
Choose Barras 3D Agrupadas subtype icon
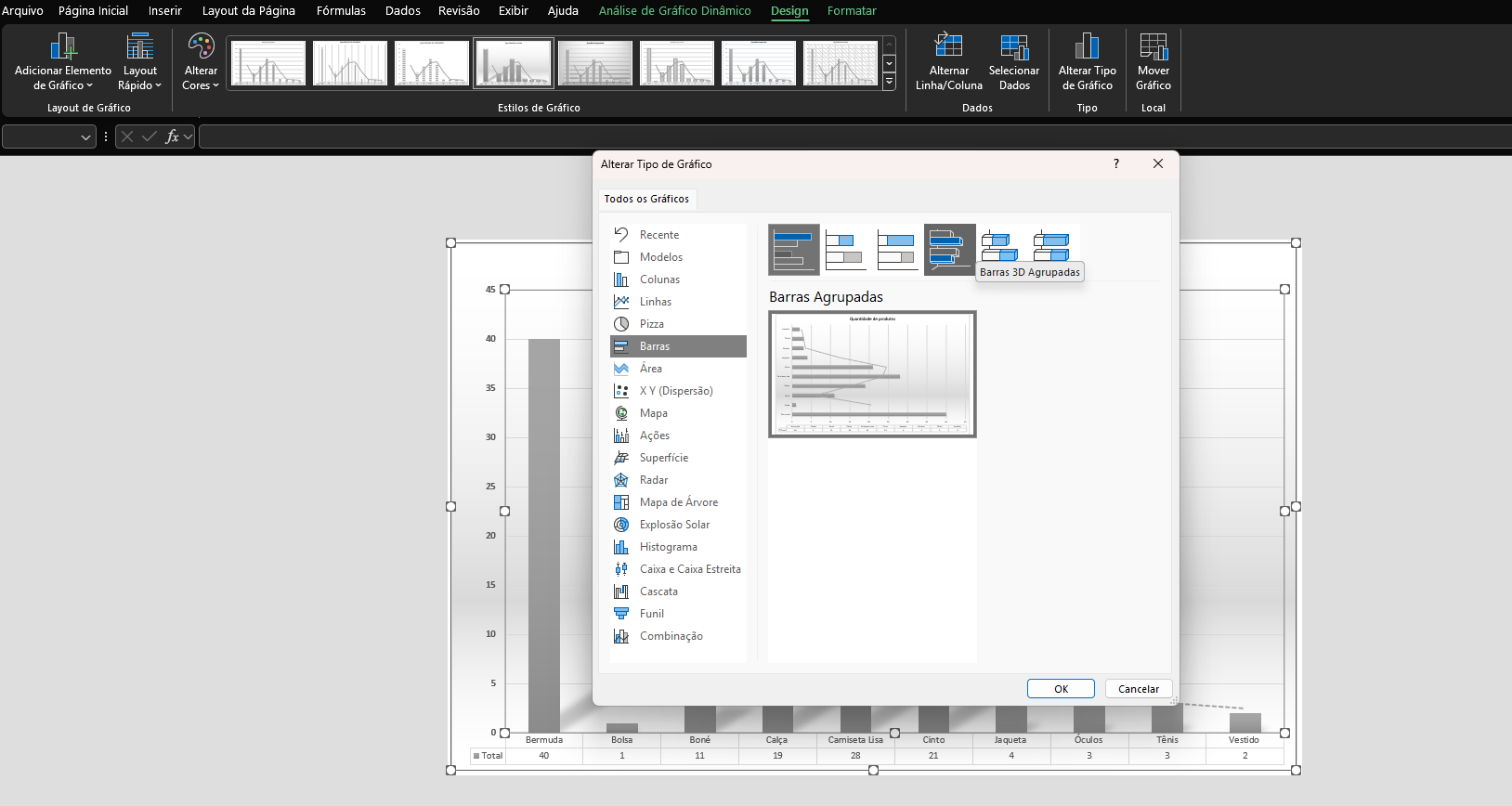point(950,250)
